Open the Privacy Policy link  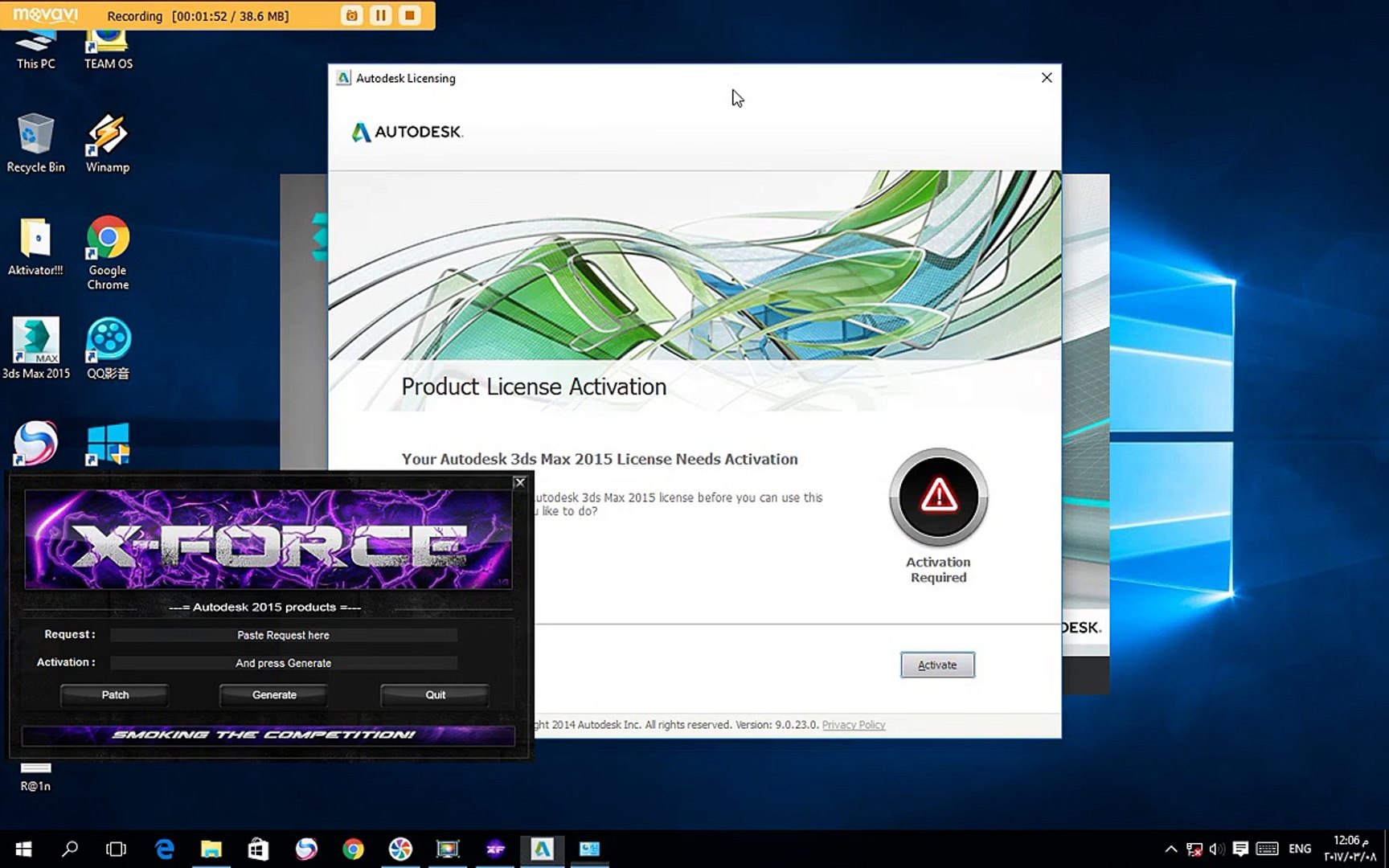click(x=853, y=725)
